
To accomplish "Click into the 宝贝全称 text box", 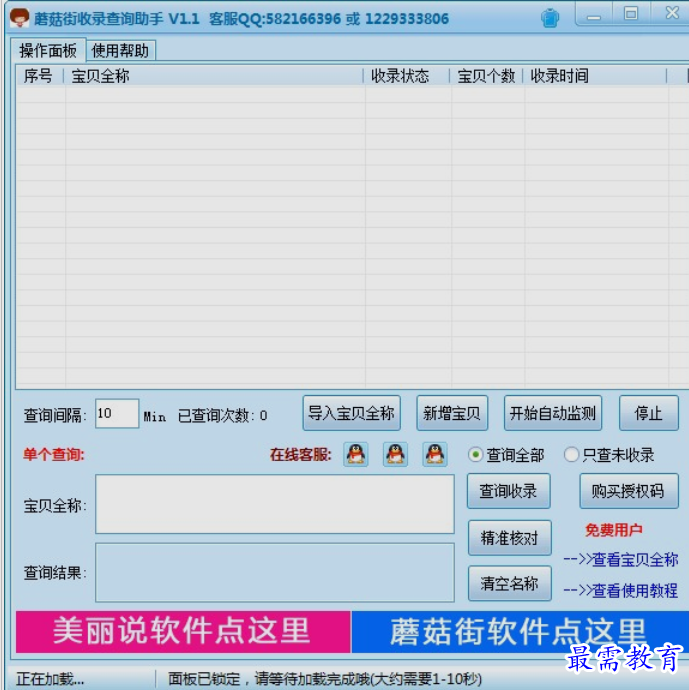I will 275,504.
